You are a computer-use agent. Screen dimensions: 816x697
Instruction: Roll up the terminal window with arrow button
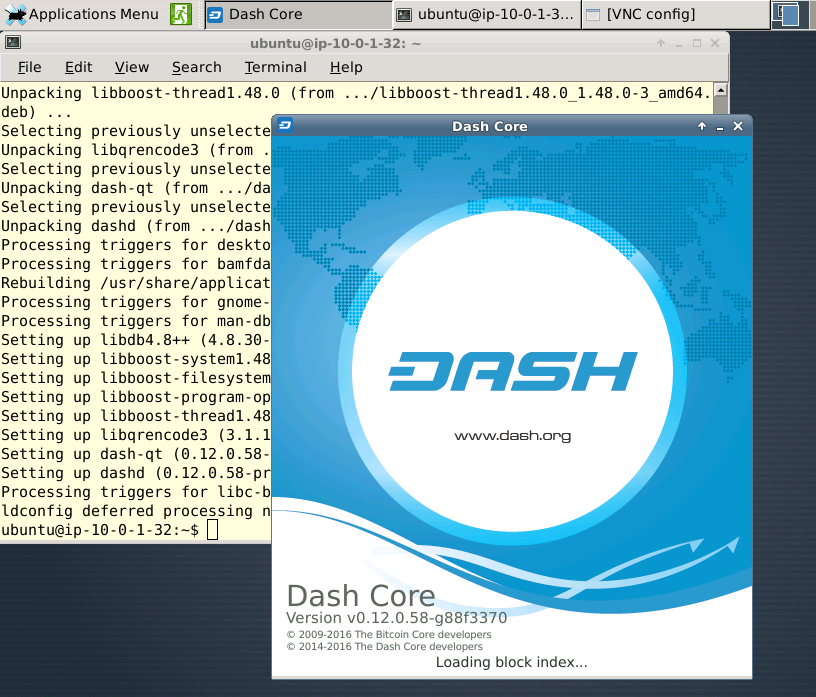pos(661,43)
